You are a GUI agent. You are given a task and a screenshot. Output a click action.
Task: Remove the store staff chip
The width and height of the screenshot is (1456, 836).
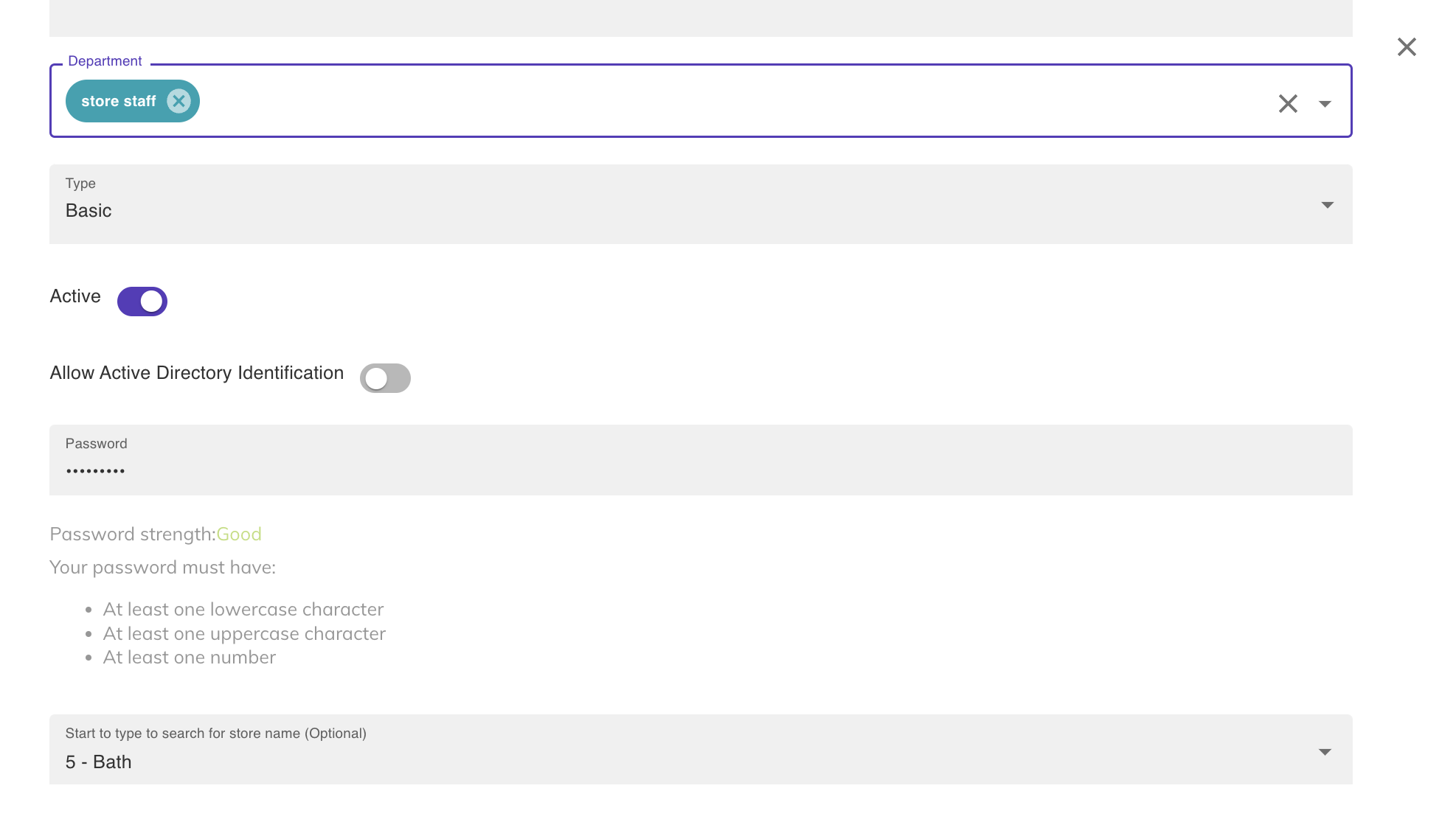tap(178, 101)
